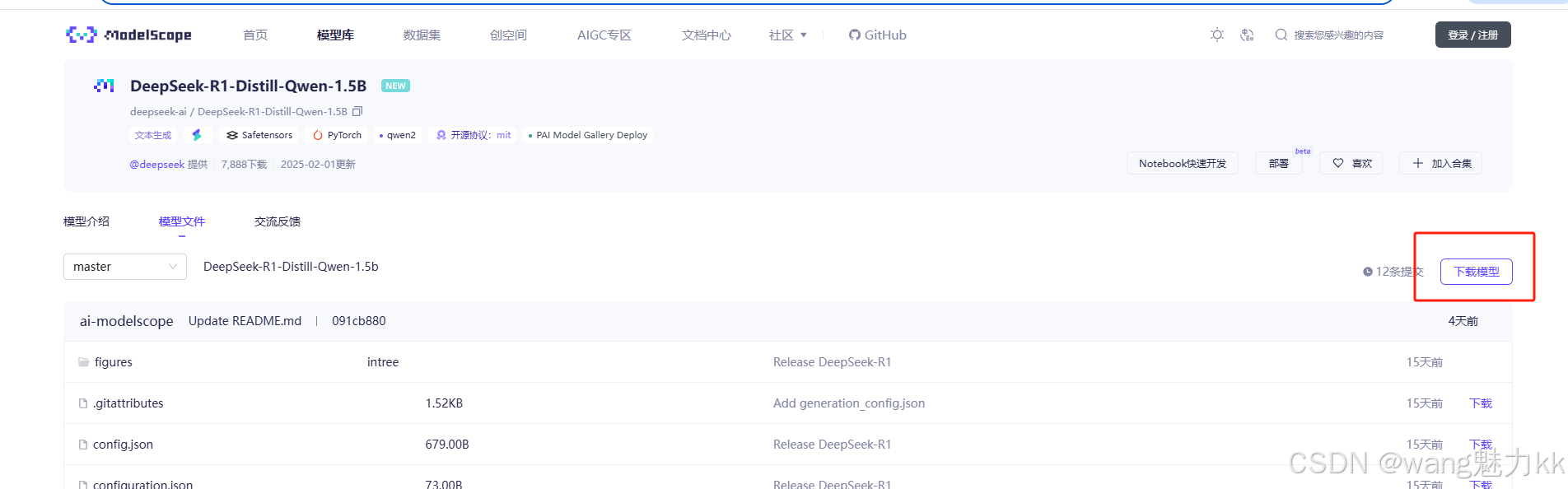Open 模型库 in navigation

click(335, 35)
